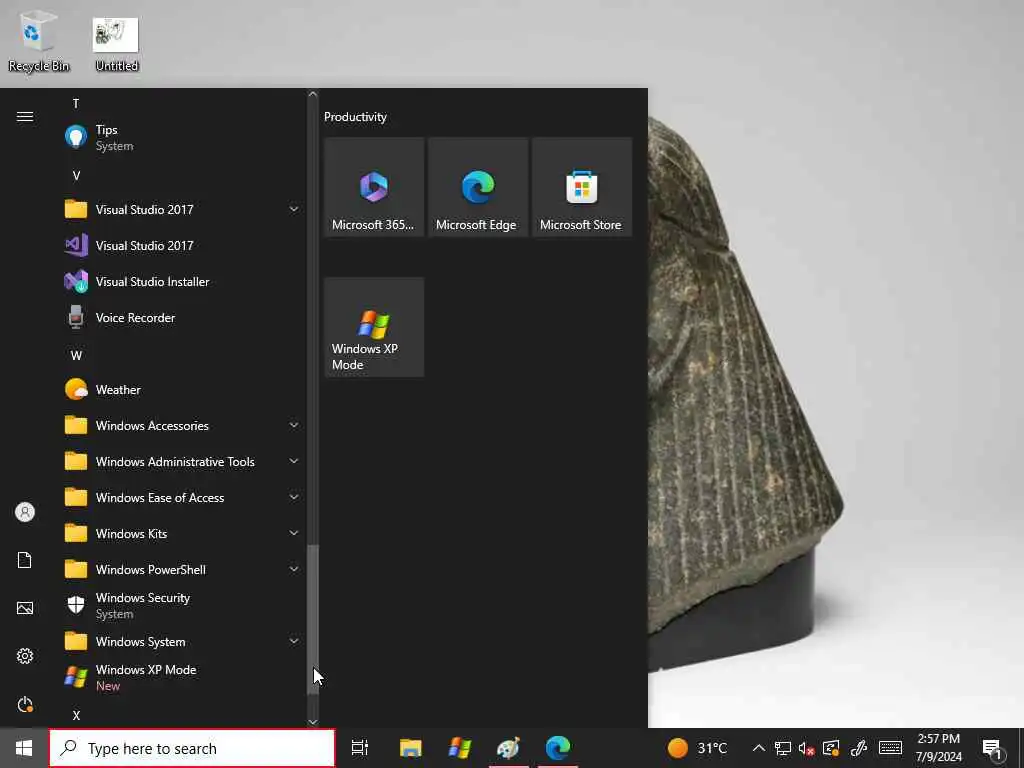The width and height of the screenshot is (1024, 768).
Task: Click the app list scroll down arrow
Action: tap(313, 722)
